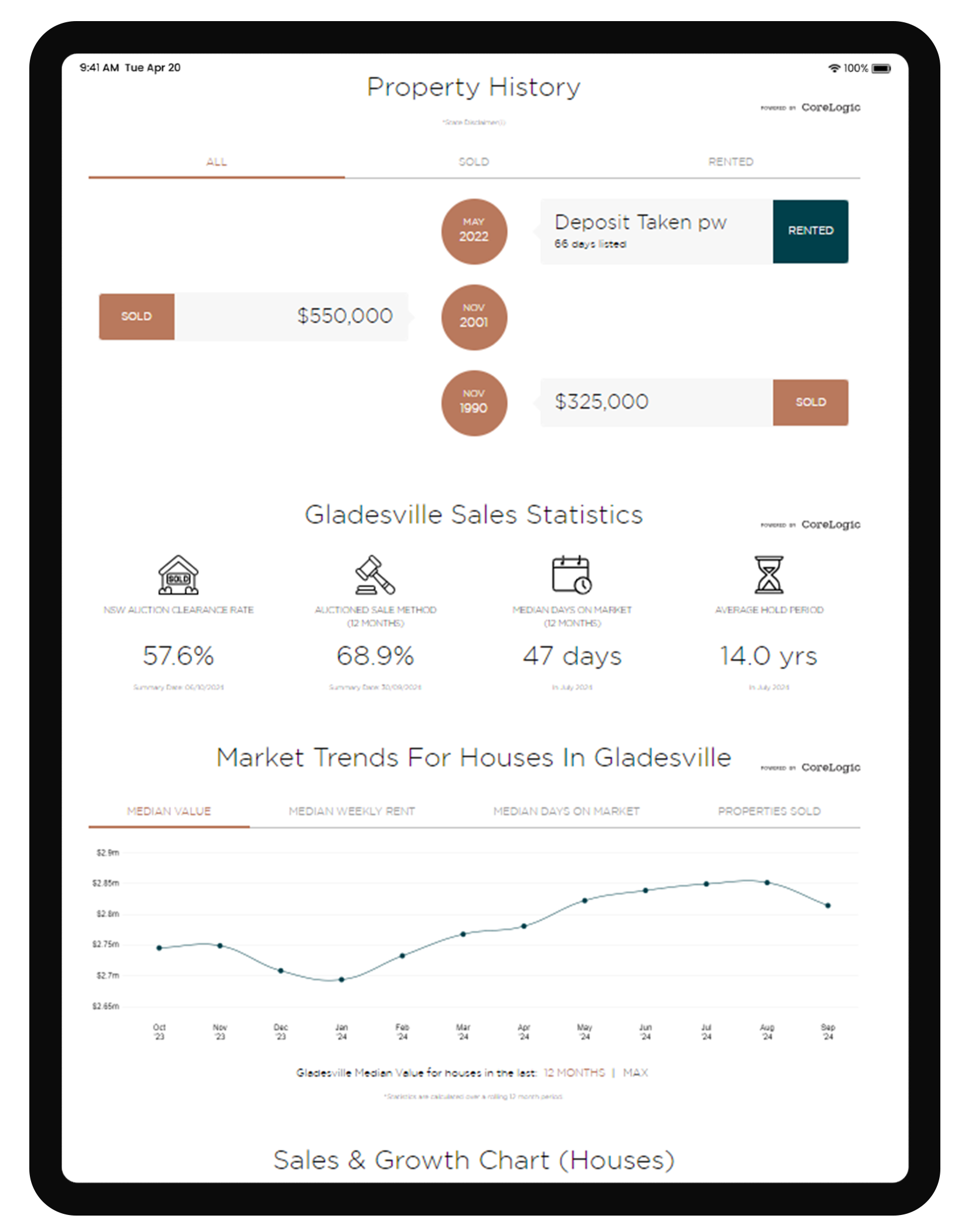
Task: Click the sold house icon
Action: (178, 575)
